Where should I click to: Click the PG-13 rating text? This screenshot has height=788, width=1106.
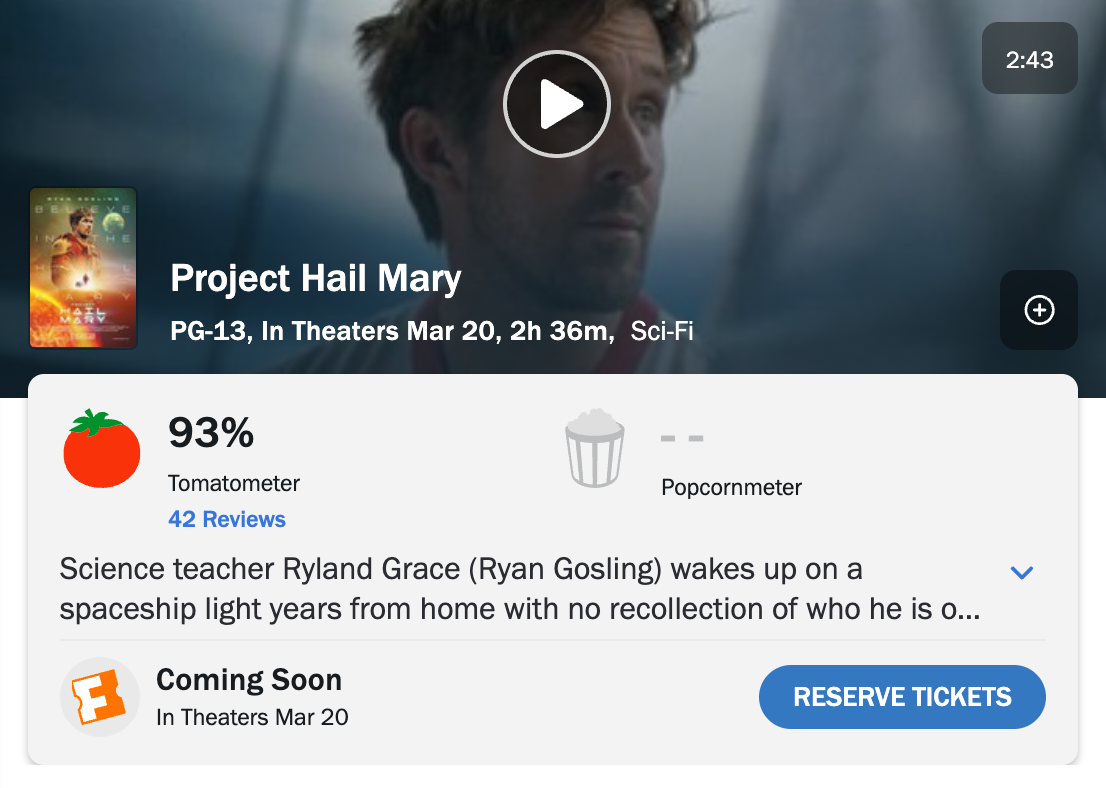[x=208, y=331]
